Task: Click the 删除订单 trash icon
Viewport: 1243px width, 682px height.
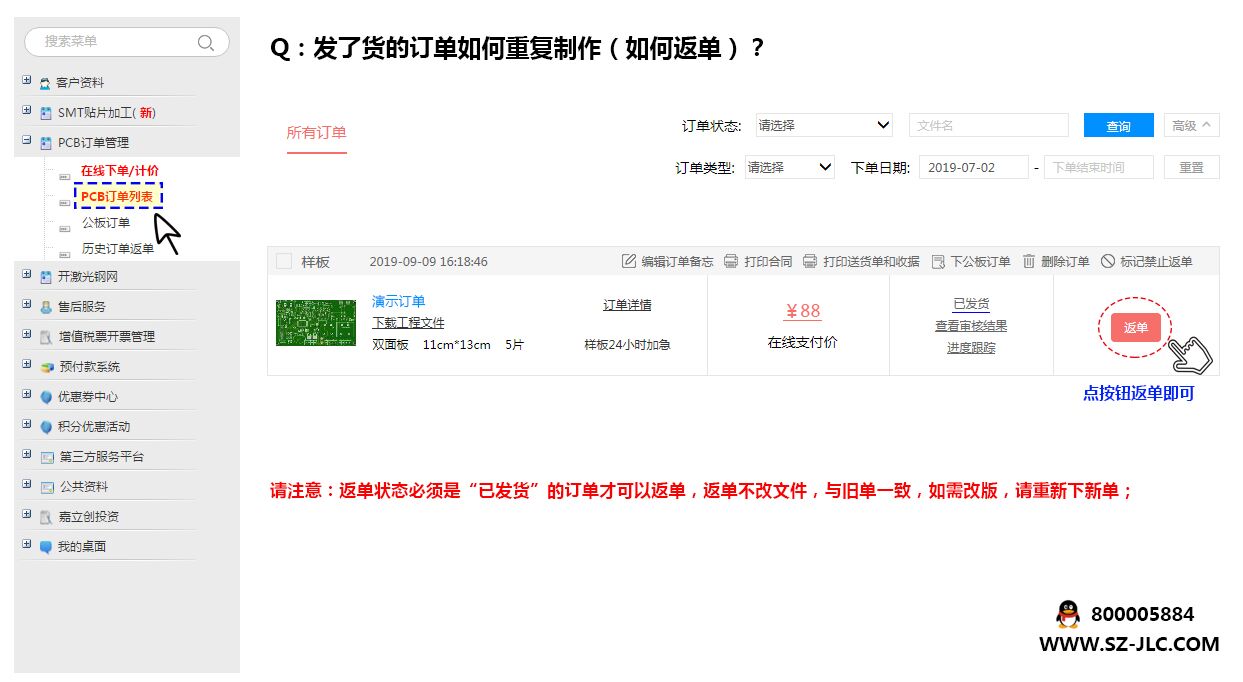Action: (1029, 261)
